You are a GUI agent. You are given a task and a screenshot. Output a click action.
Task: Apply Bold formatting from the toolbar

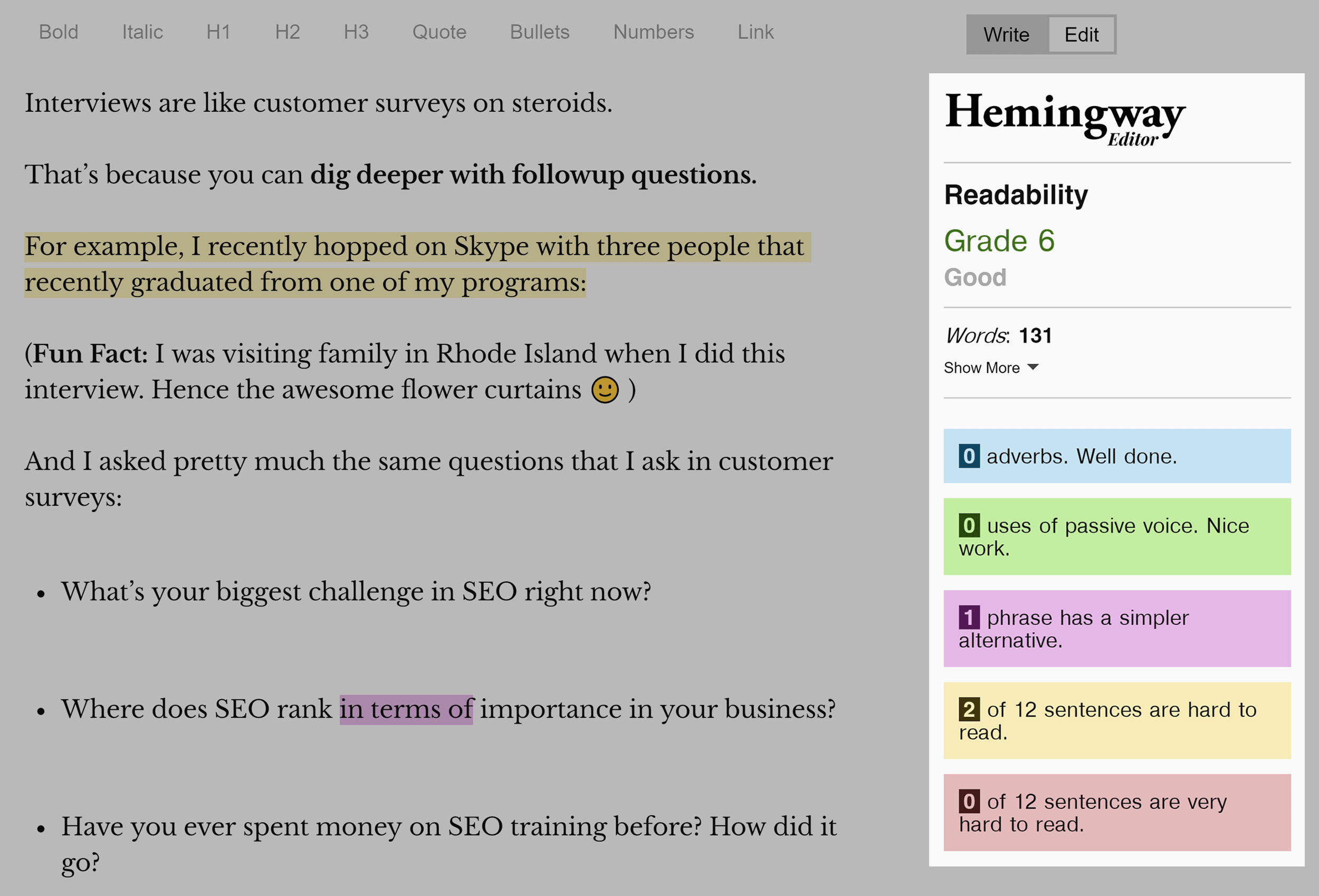(59, 32)
